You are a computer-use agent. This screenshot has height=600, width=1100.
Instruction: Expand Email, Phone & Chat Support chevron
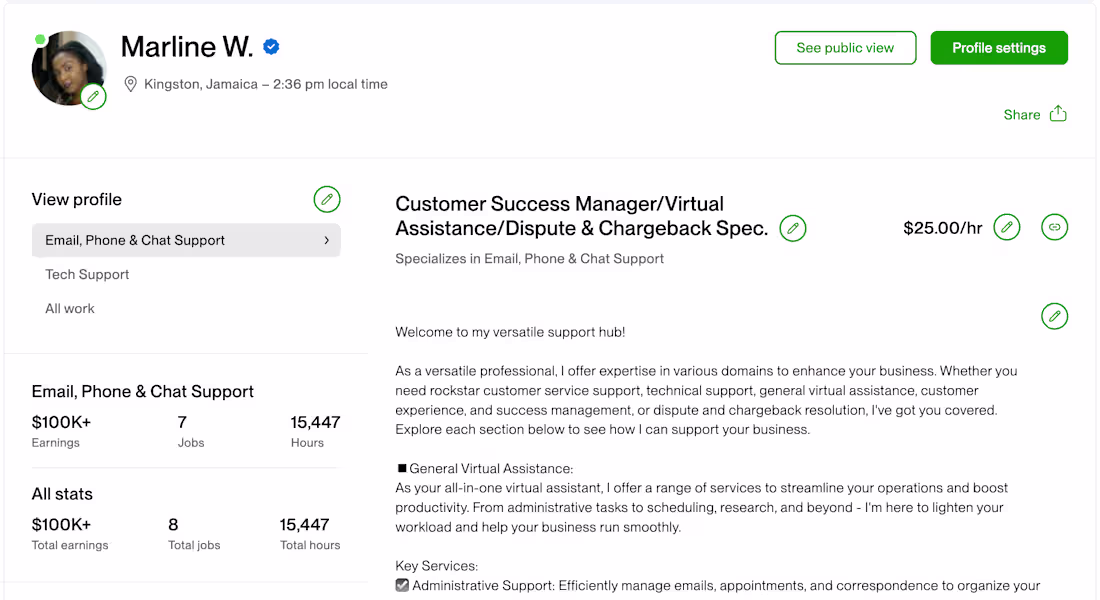point(327,240)
